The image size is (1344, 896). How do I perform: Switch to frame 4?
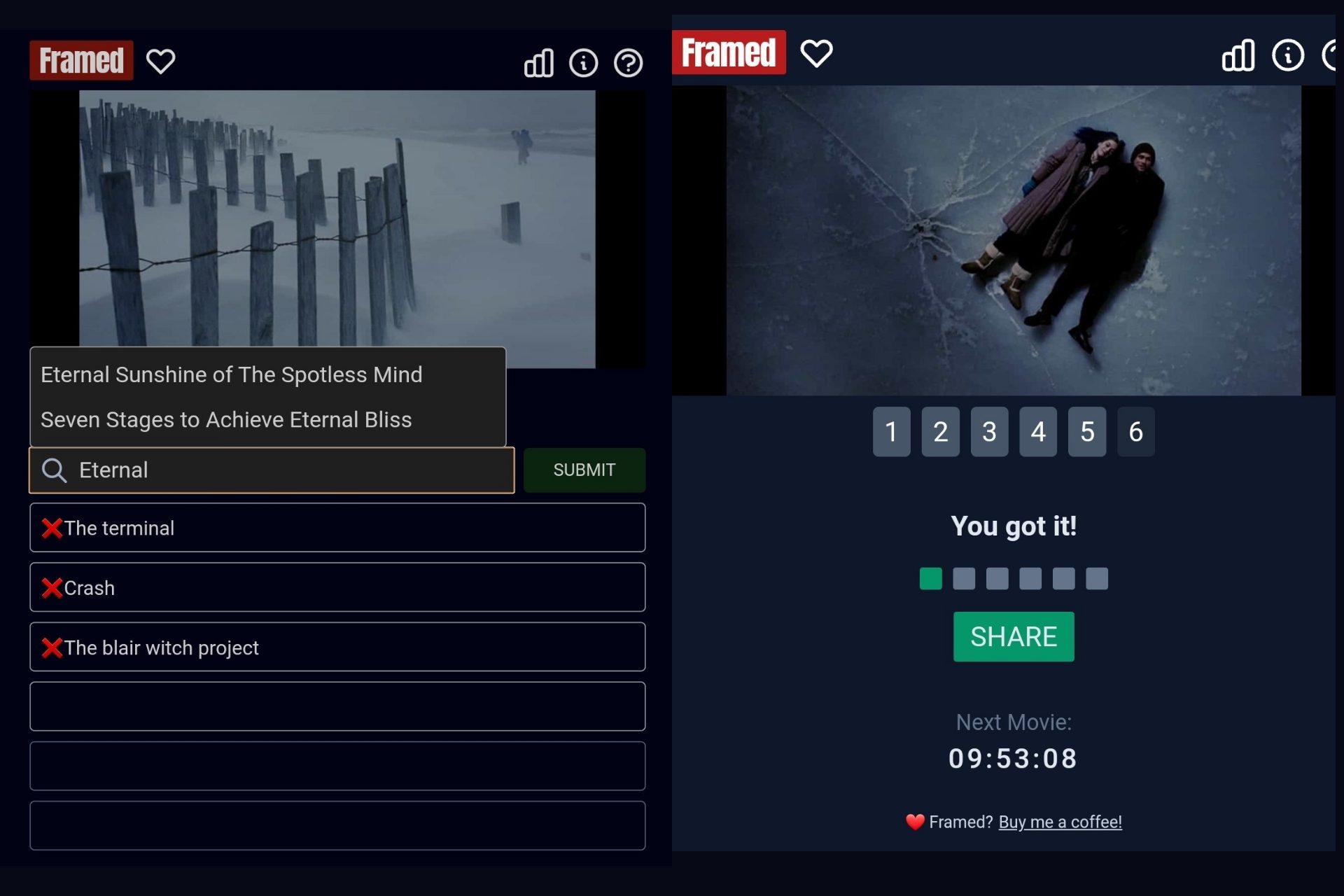pos(1038,432)
